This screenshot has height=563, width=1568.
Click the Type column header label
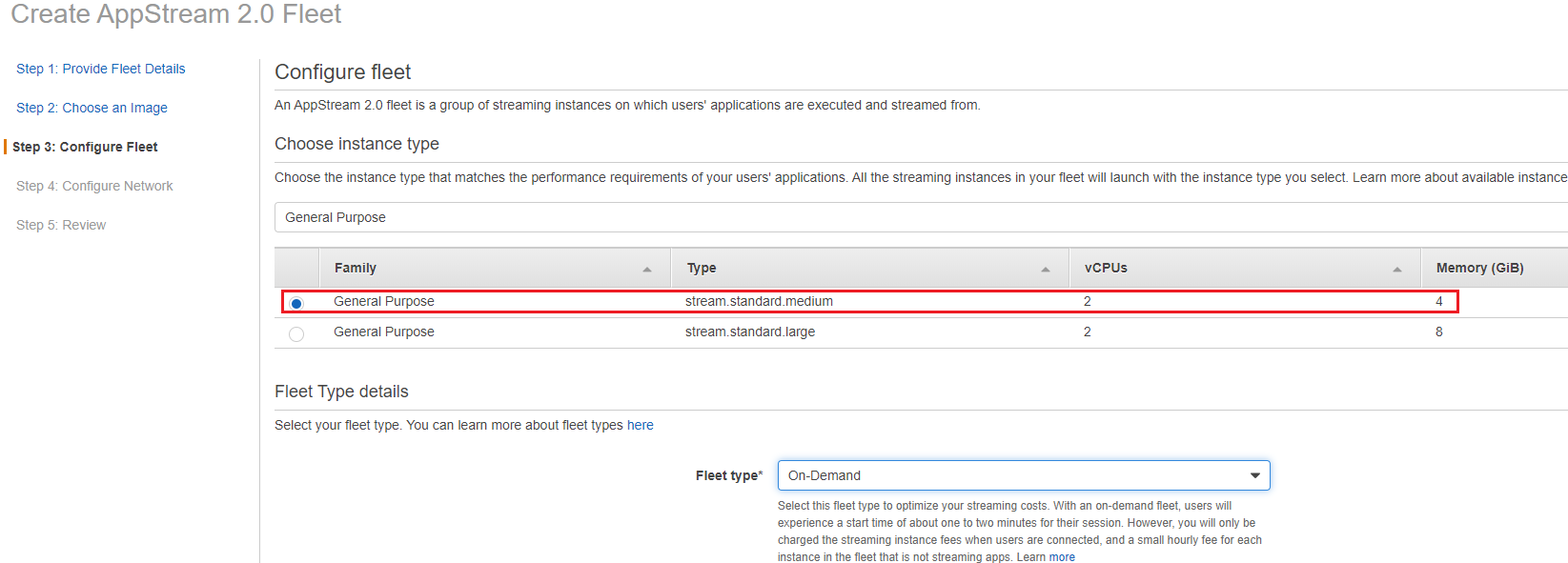tap(702, 268)
